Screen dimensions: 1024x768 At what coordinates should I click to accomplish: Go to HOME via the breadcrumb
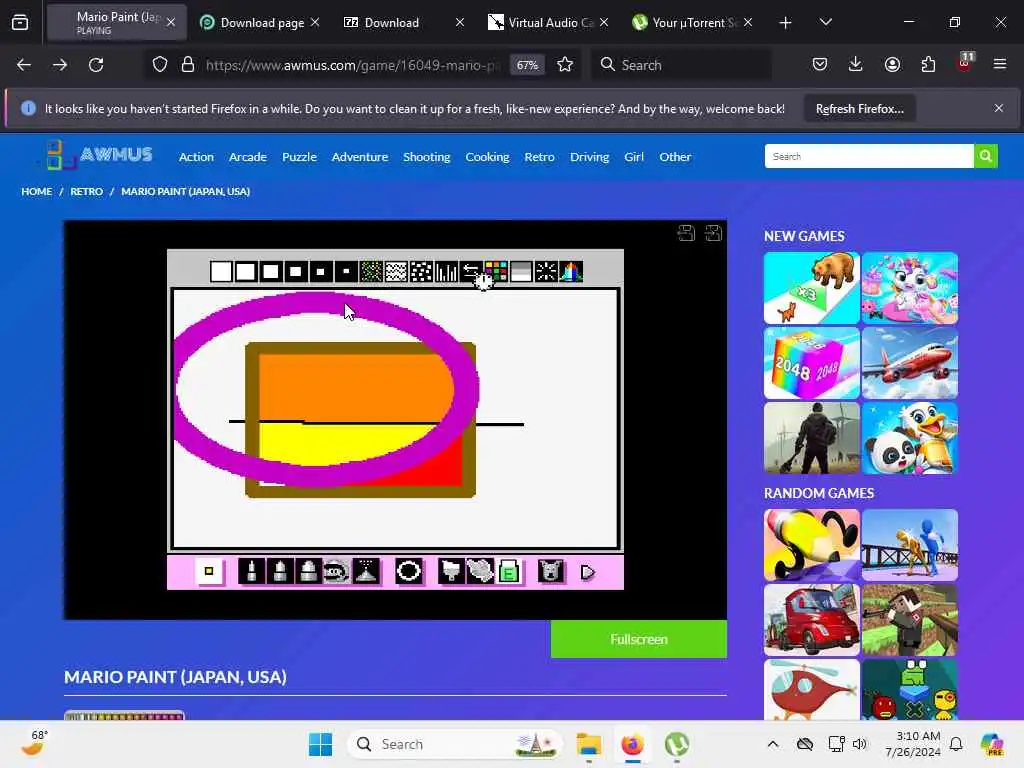pos(37,191)
